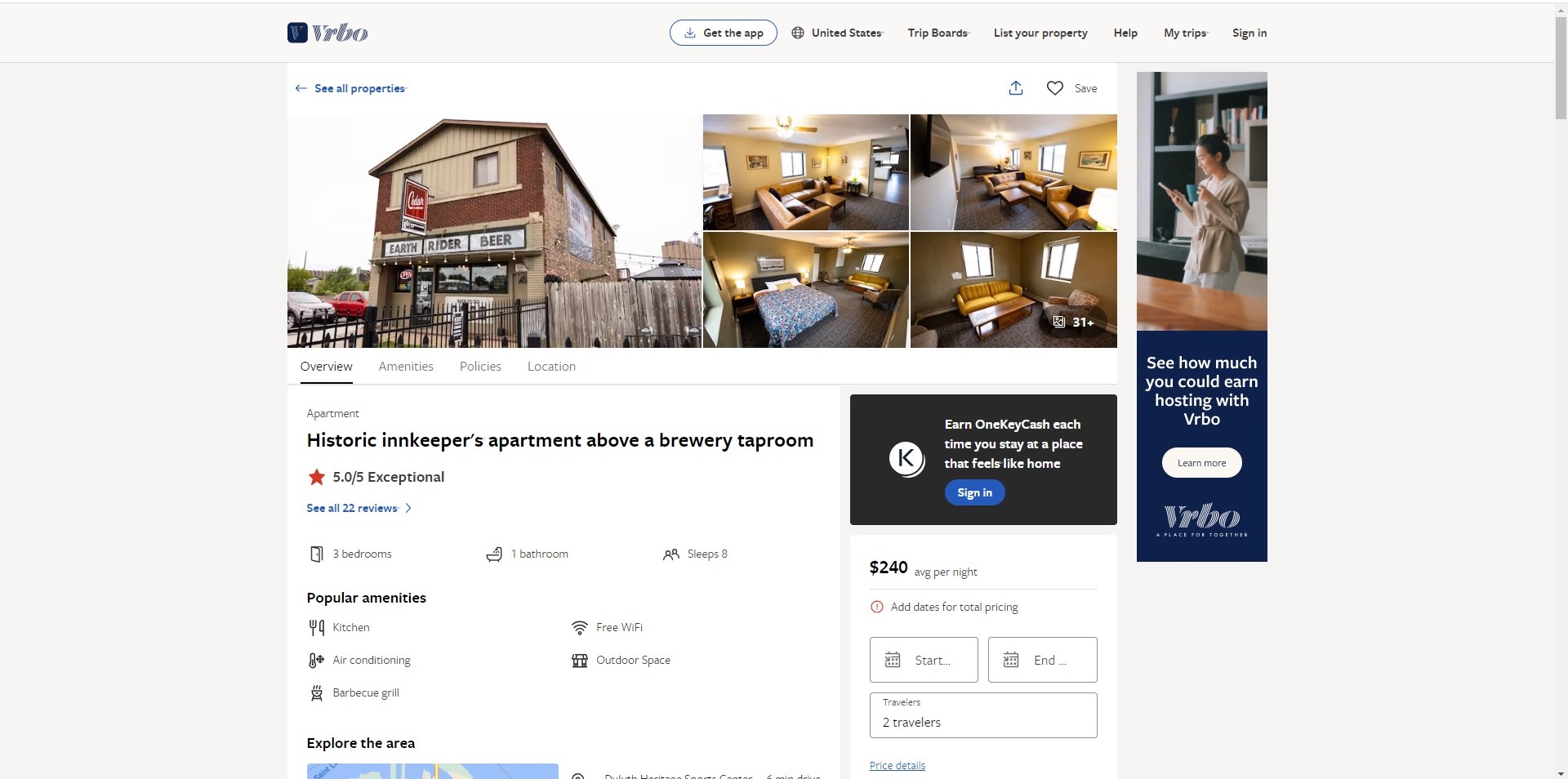Click the map preview under Explore the area
The height and width of the screenshot is (779, 1568).
point(433,771)
